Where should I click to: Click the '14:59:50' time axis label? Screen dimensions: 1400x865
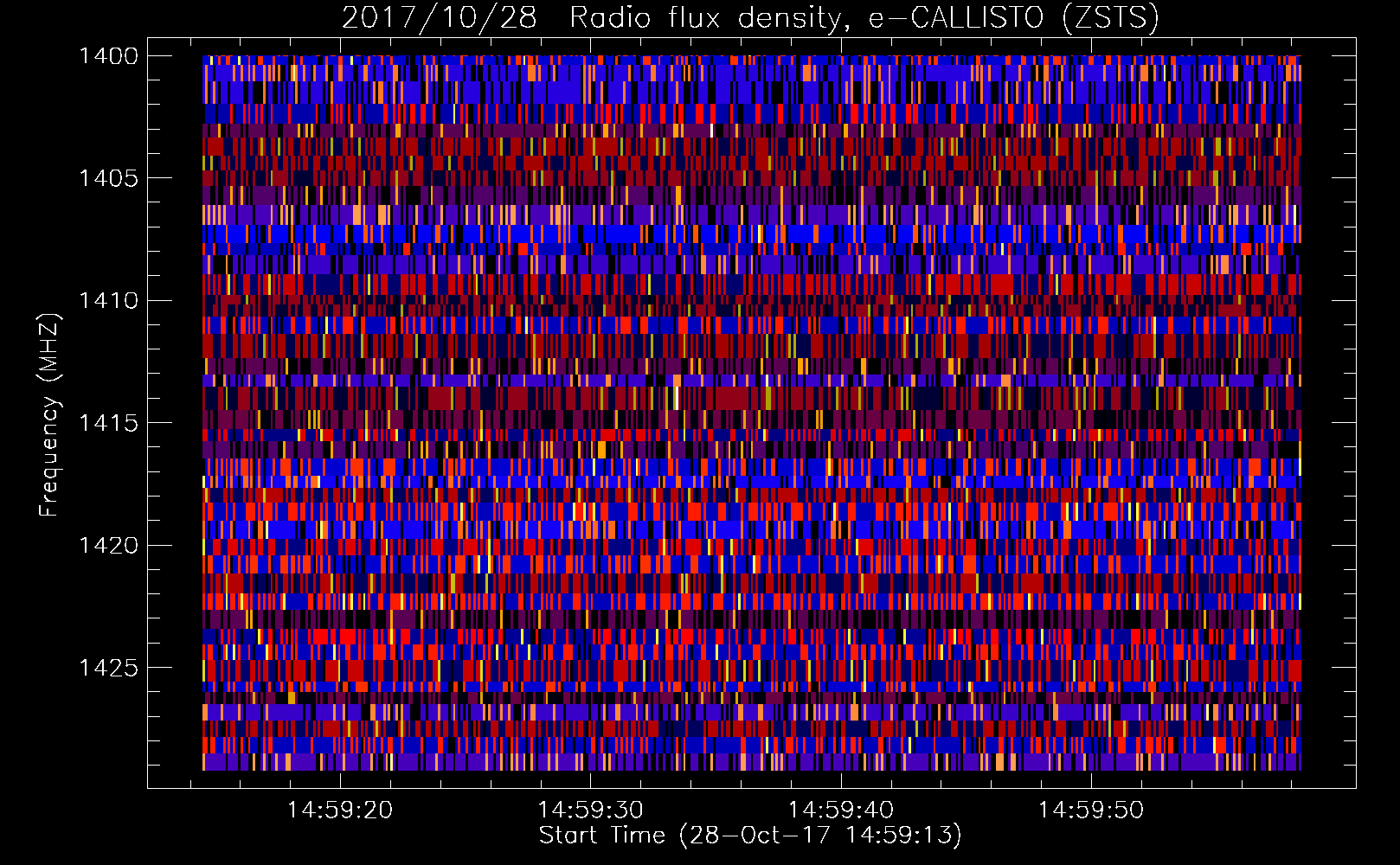[x=1091, y=811]
